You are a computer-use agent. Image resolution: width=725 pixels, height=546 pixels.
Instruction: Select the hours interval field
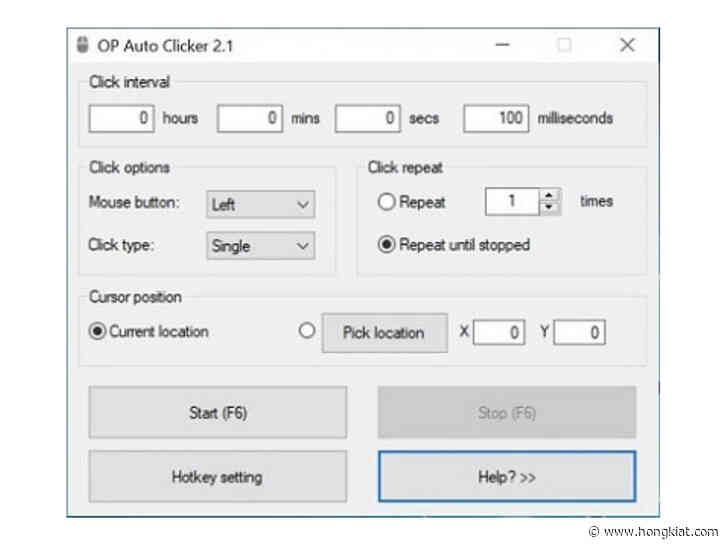122,118
